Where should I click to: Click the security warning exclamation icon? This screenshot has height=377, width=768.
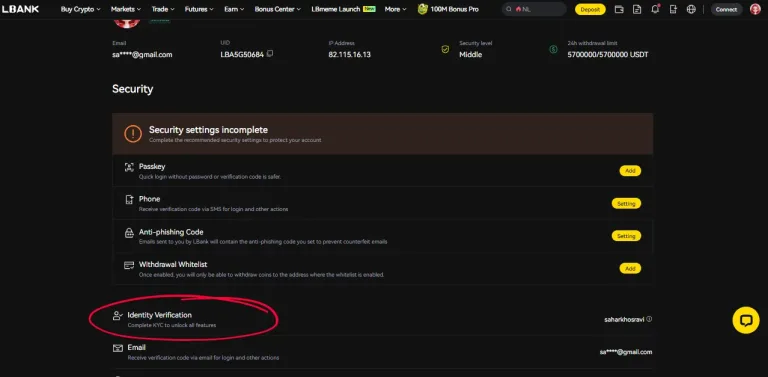[133, 134]
